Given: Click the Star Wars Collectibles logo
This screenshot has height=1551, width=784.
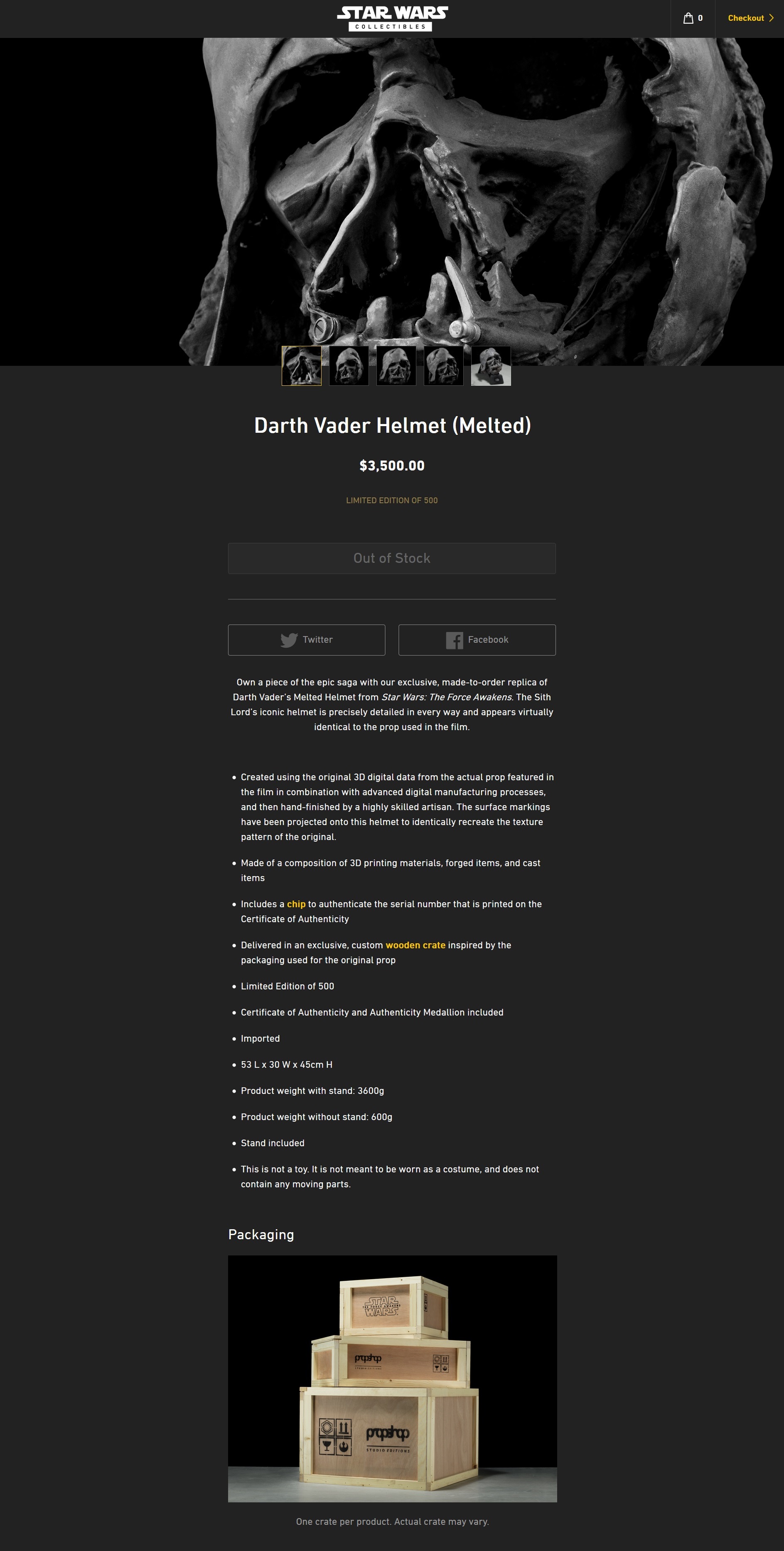Looking at the screenshot, I should click(x=392, y=19).
